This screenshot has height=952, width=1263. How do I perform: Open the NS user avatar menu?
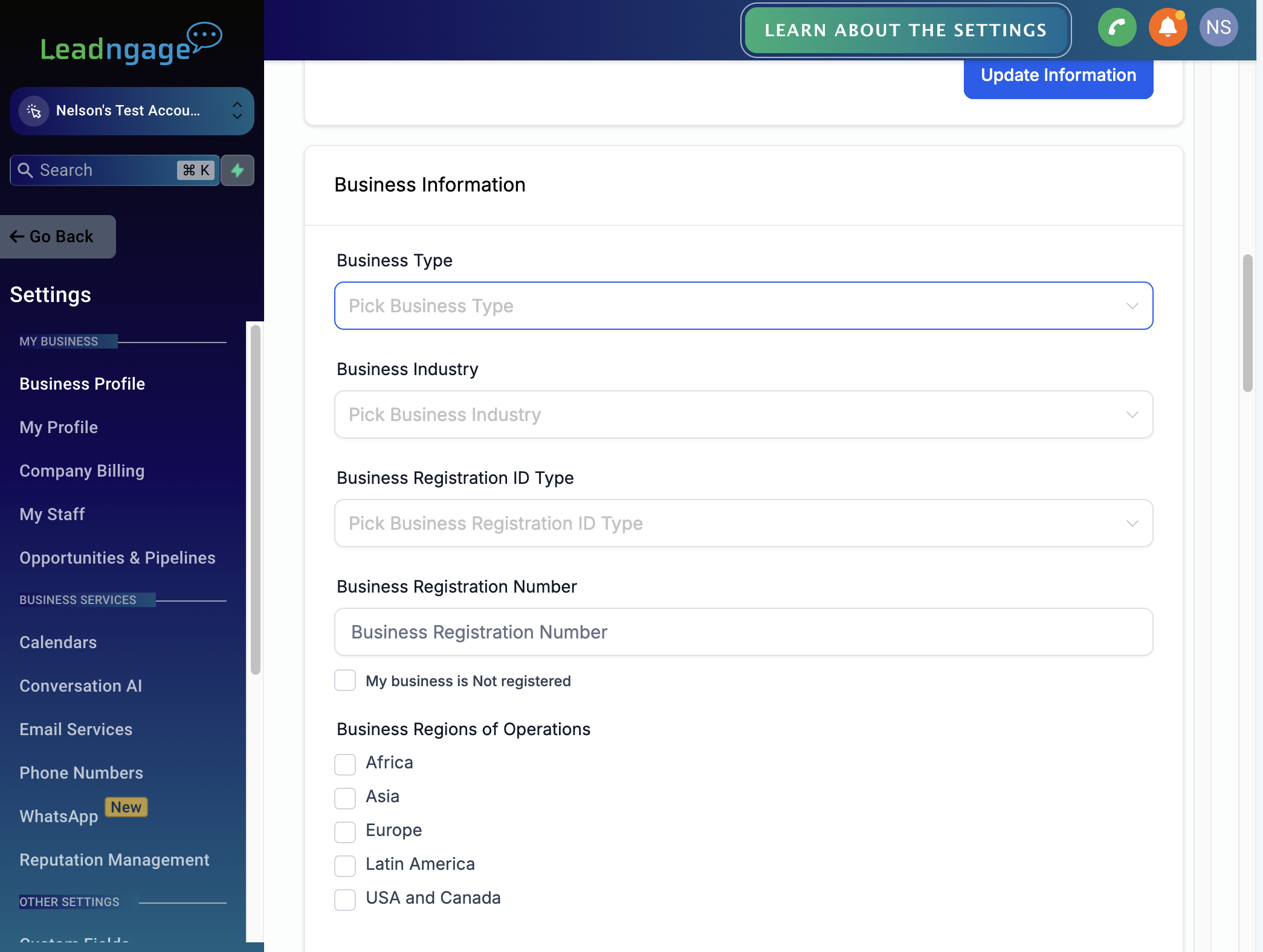click(1218, 27)
